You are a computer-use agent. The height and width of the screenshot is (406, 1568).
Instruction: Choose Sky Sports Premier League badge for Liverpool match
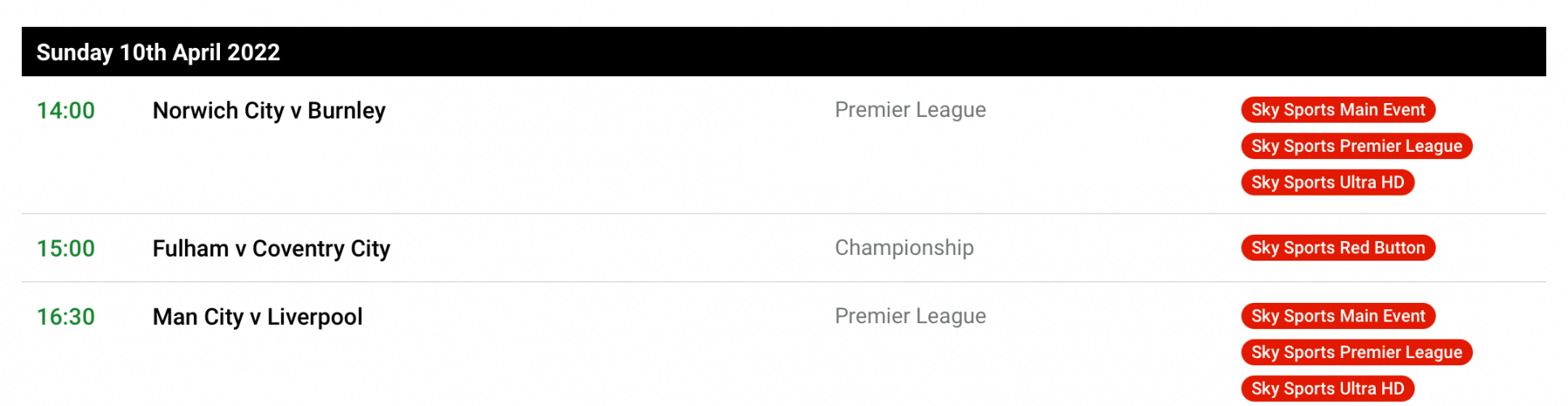1356,352
